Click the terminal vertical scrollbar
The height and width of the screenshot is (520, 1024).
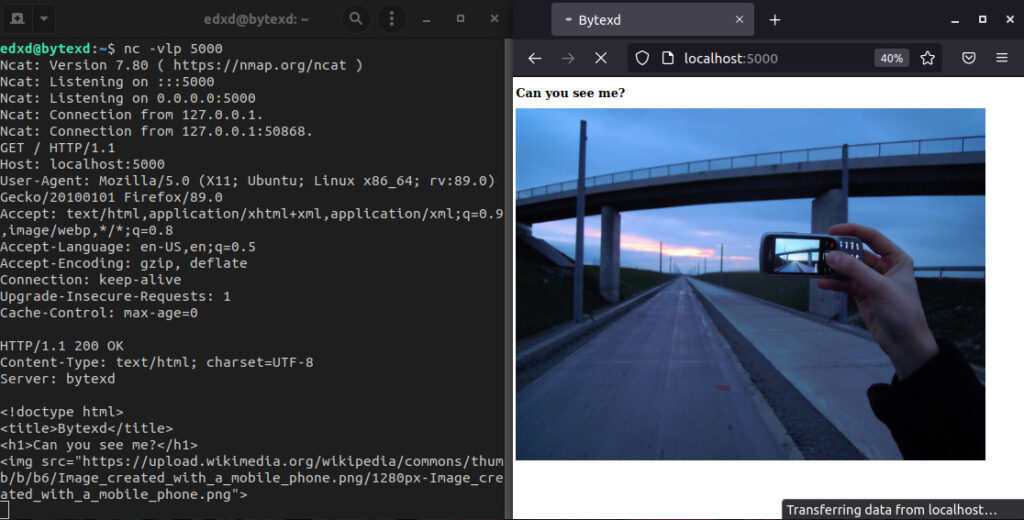509,279
